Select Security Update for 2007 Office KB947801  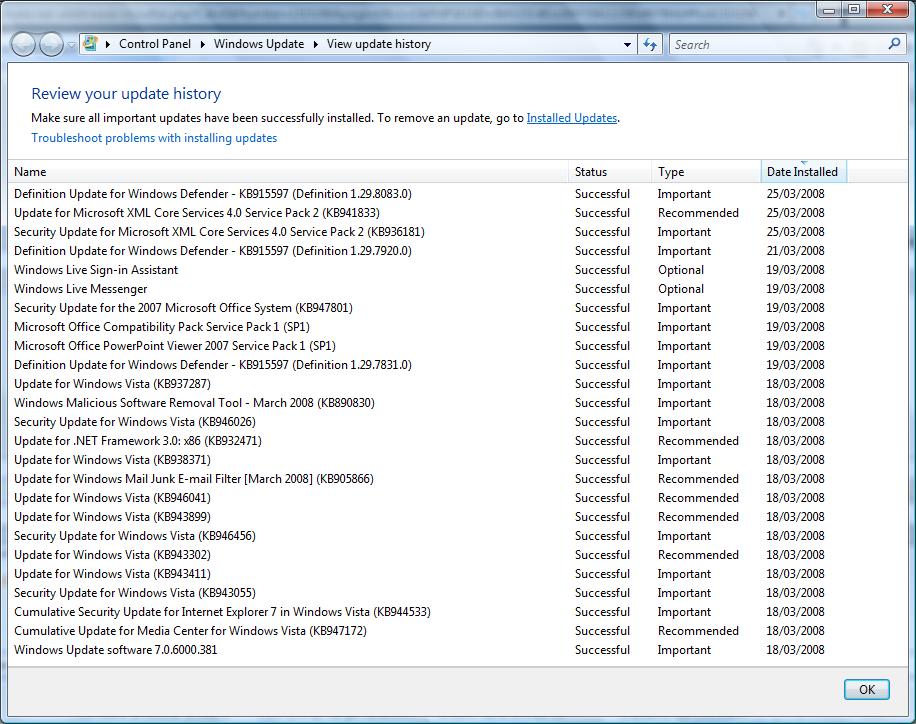click(183, 308)
